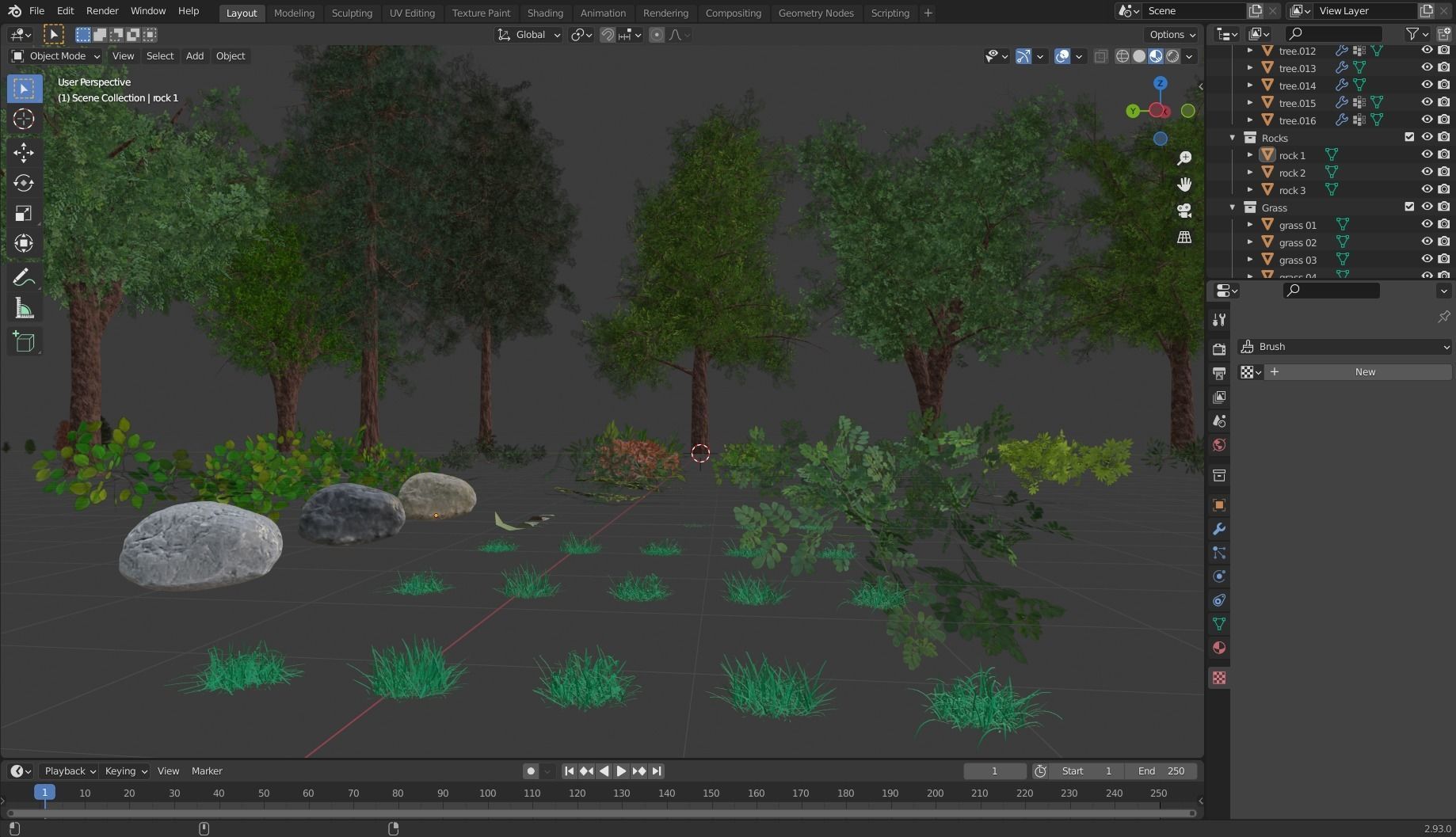
Task: Open the Transform Orientation dropdown showing Global
Action: pos(528,34)
